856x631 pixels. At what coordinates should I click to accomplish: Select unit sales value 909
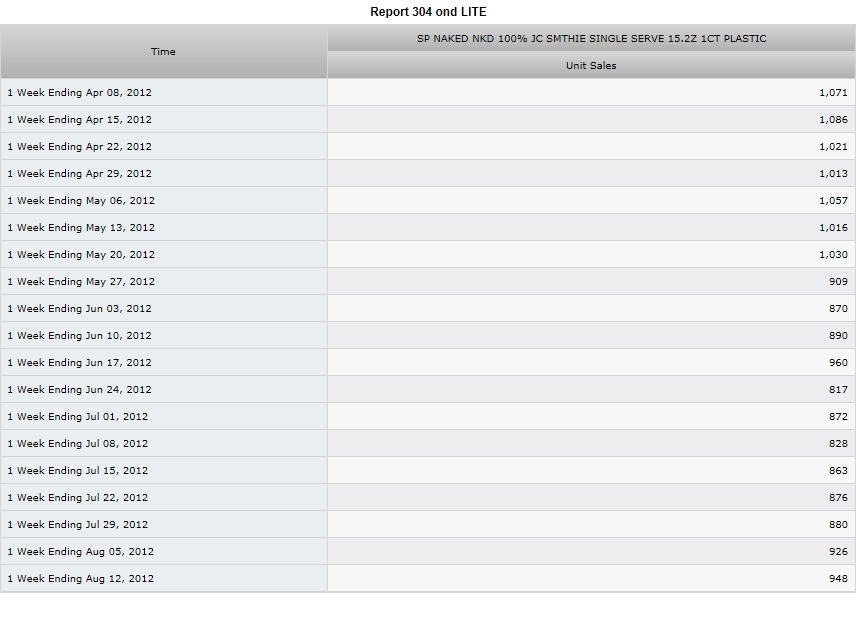click(x=838, y=281)
